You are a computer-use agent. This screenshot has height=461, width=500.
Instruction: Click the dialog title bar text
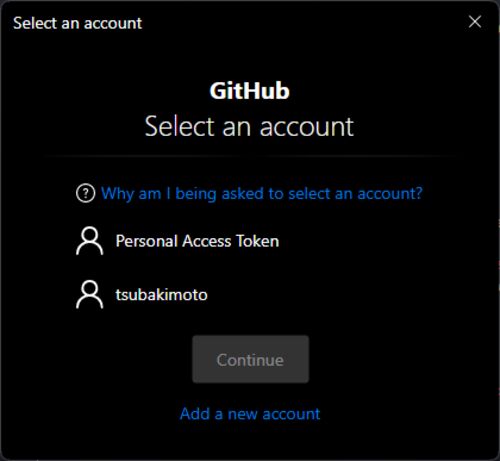click(77, 23)
